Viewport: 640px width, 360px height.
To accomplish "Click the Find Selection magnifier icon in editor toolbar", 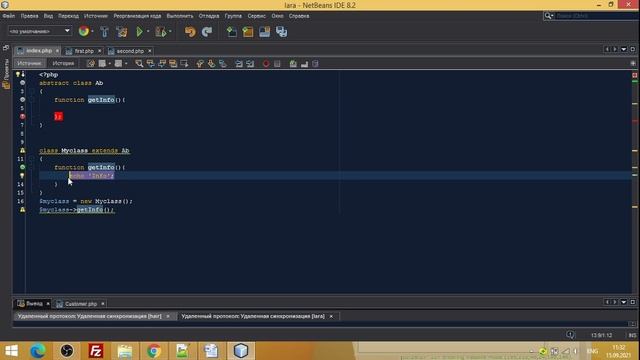I will (x=139, y=64).
